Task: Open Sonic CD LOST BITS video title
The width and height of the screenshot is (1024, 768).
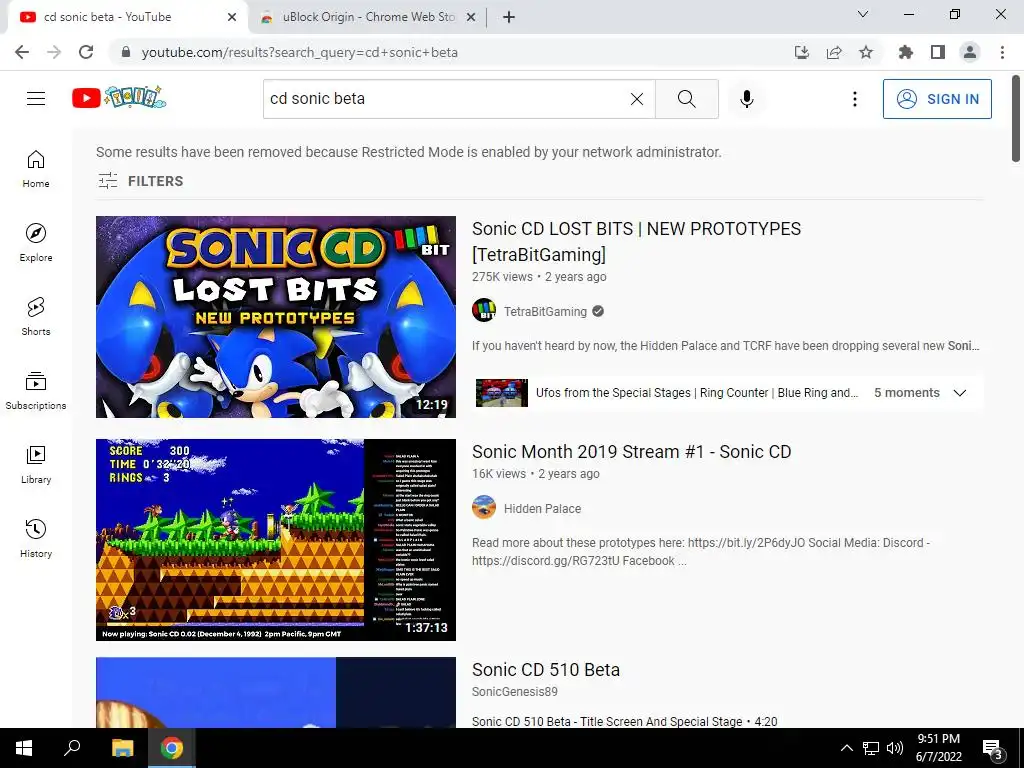Action: click(x=636, y=242)
